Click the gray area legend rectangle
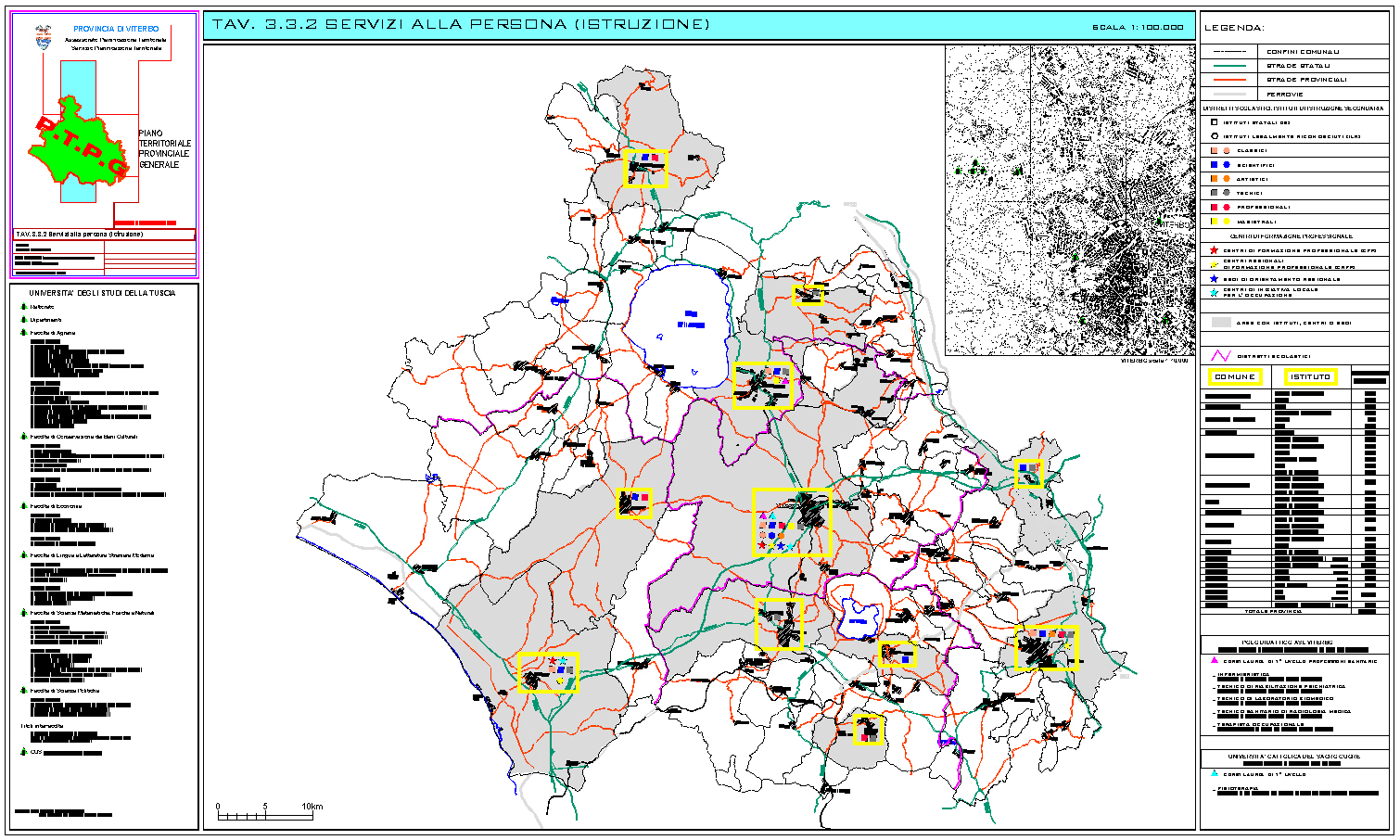 [1221, 322]
